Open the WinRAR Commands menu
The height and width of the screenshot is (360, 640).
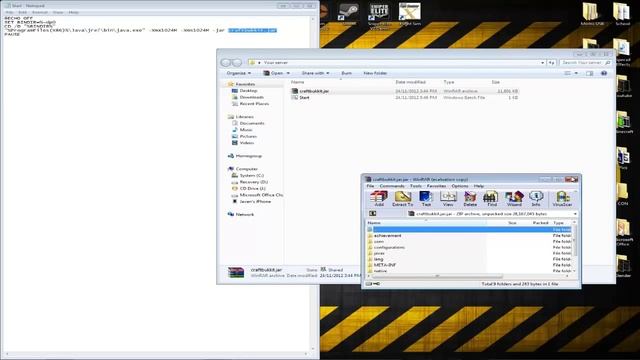392,186
